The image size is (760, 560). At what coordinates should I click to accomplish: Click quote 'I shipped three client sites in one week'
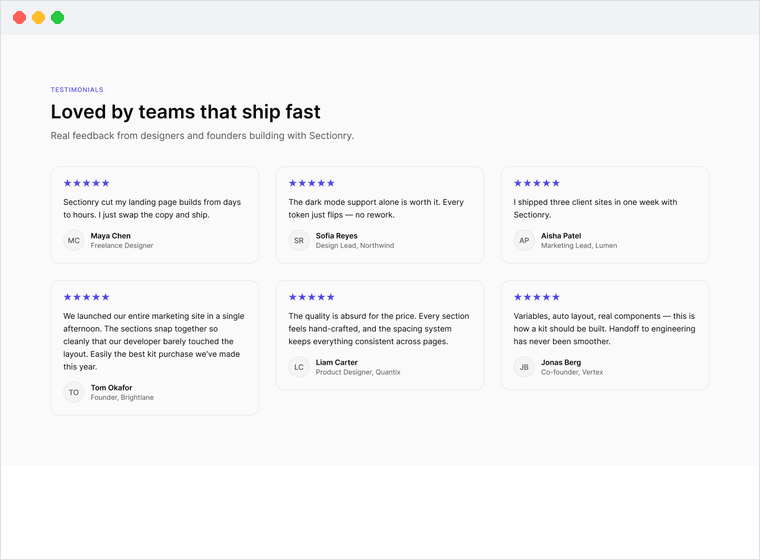tap(595, 208)
